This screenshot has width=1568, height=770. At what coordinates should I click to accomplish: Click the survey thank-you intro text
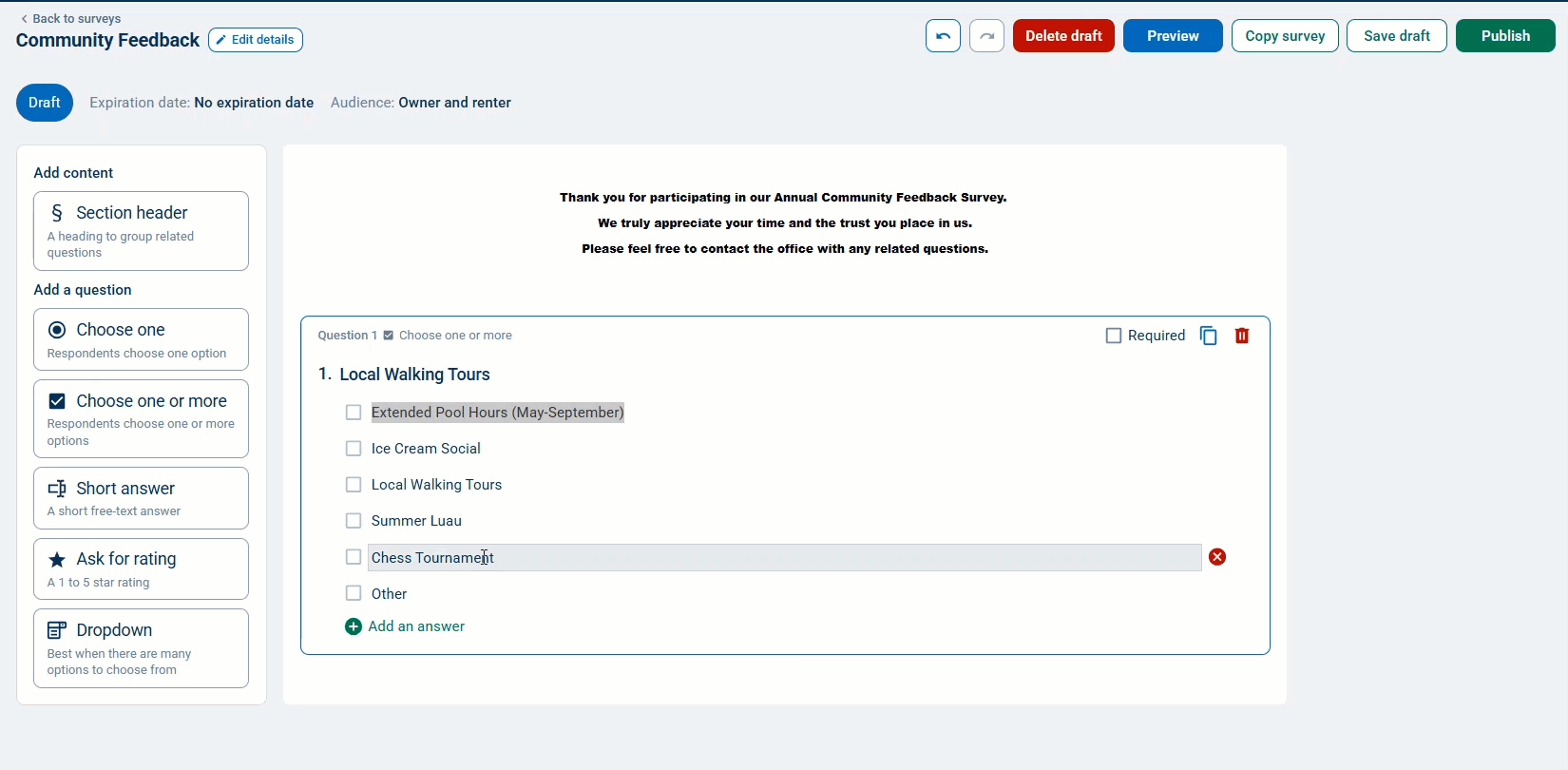point(784,223)
